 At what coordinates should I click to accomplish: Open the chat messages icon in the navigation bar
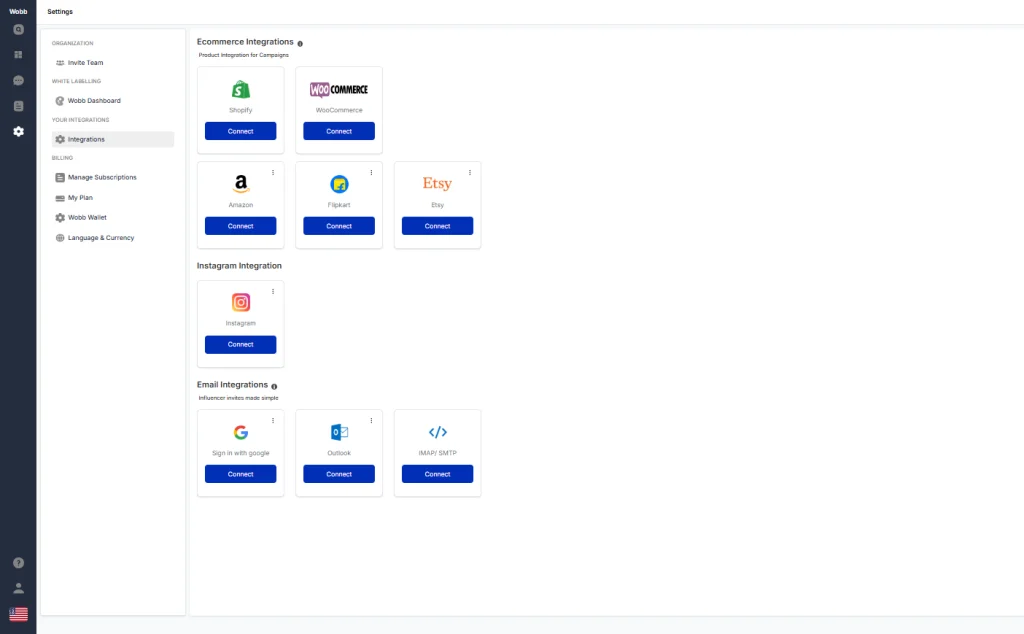18,80
